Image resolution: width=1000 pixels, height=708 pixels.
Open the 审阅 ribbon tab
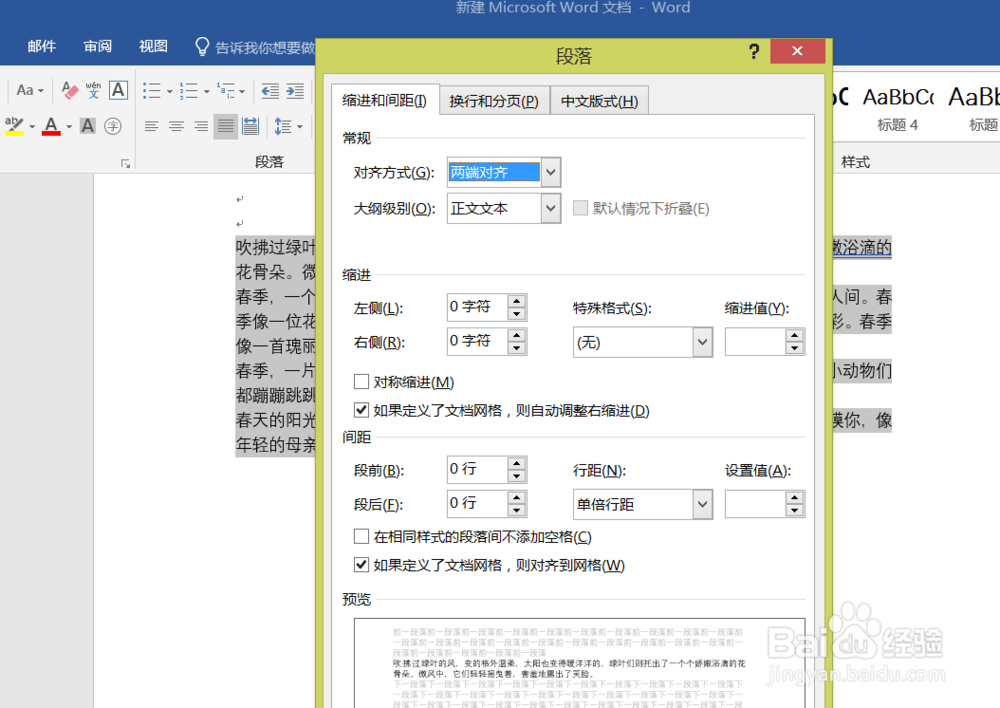click(x=98, y=47)
